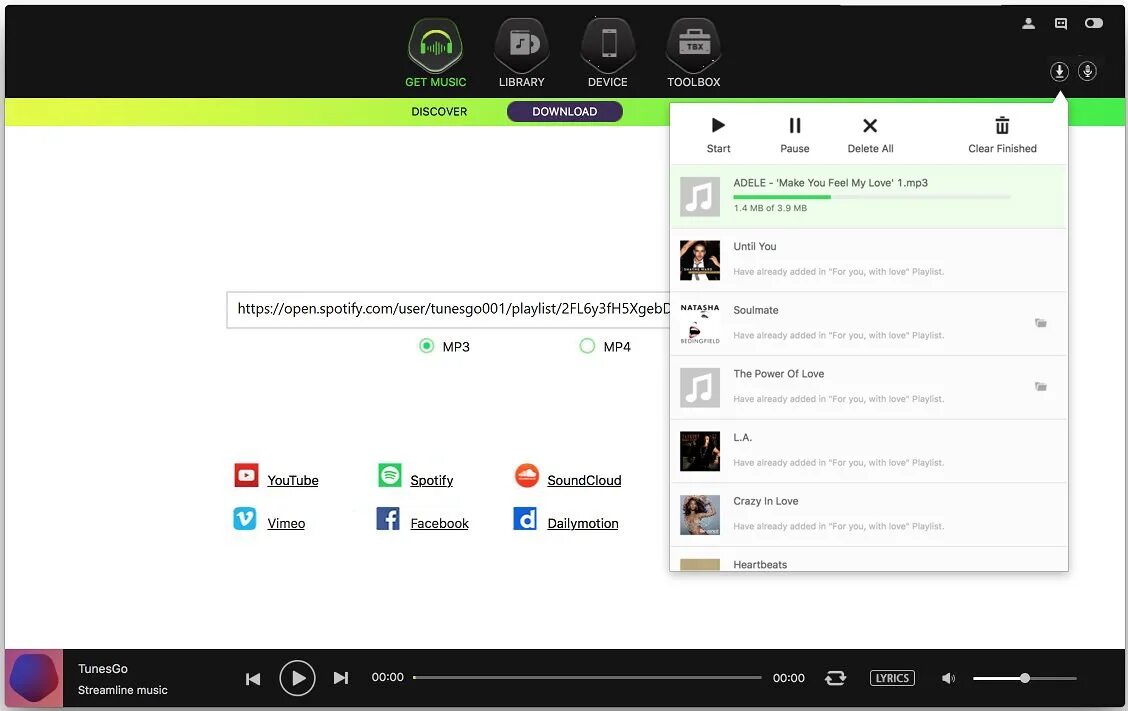Open the Facebook link

(x=440, y=523)
